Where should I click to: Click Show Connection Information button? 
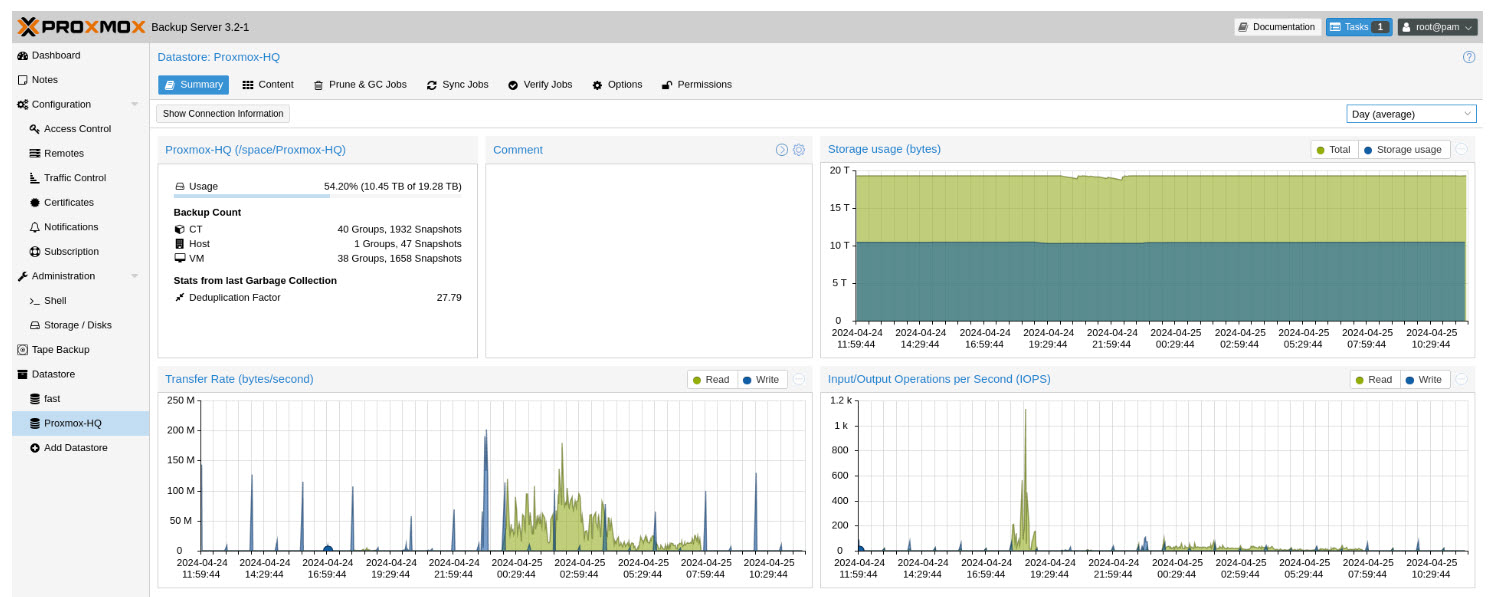pyautogui.click(x=223, y=114)
